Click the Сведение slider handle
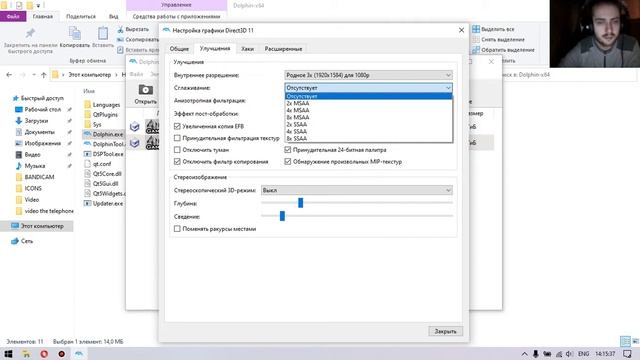The width and height of the screenshot is (640, 360). [x=282, y=216]
